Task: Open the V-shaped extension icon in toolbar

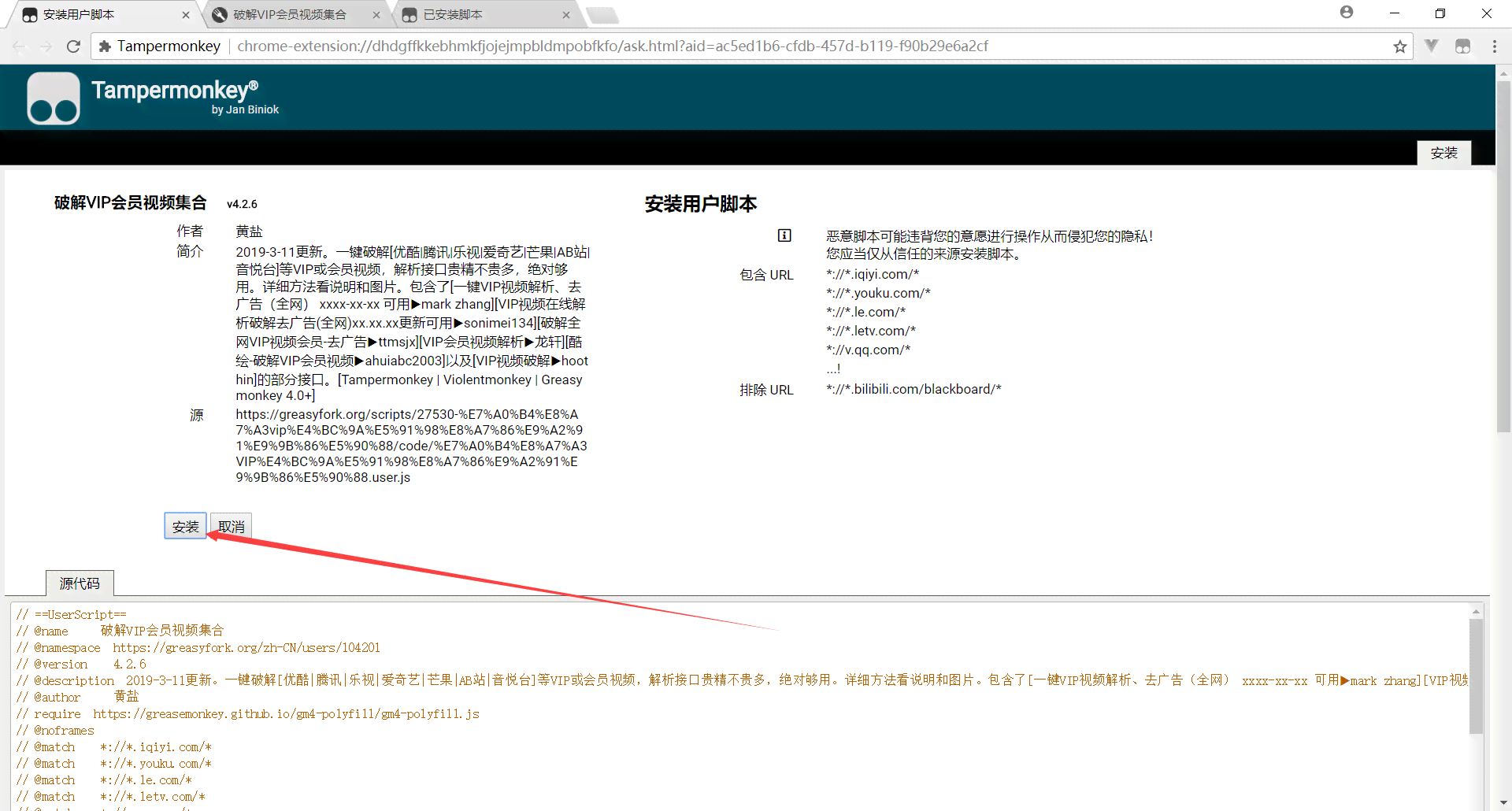Action: 1432,46
